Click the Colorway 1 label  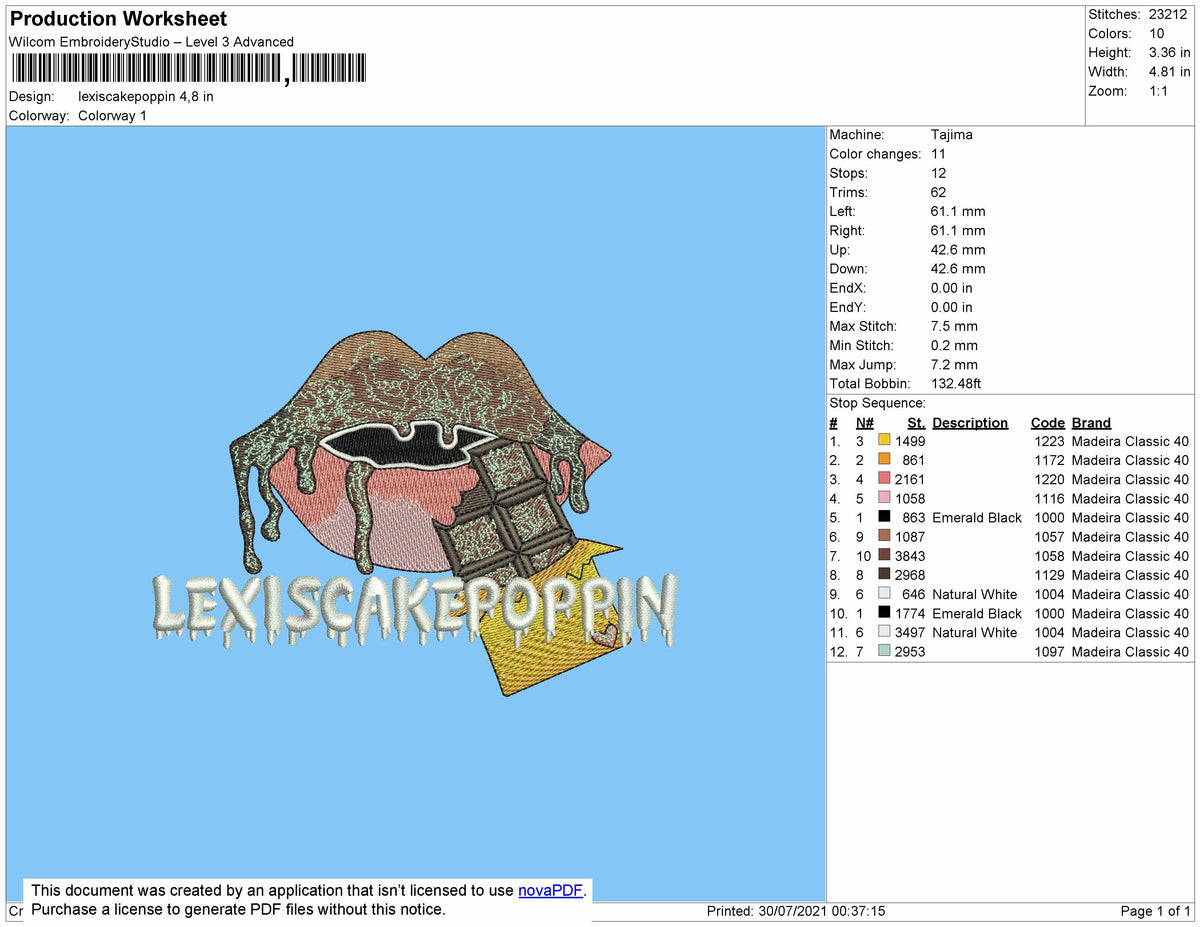[112, 115]
